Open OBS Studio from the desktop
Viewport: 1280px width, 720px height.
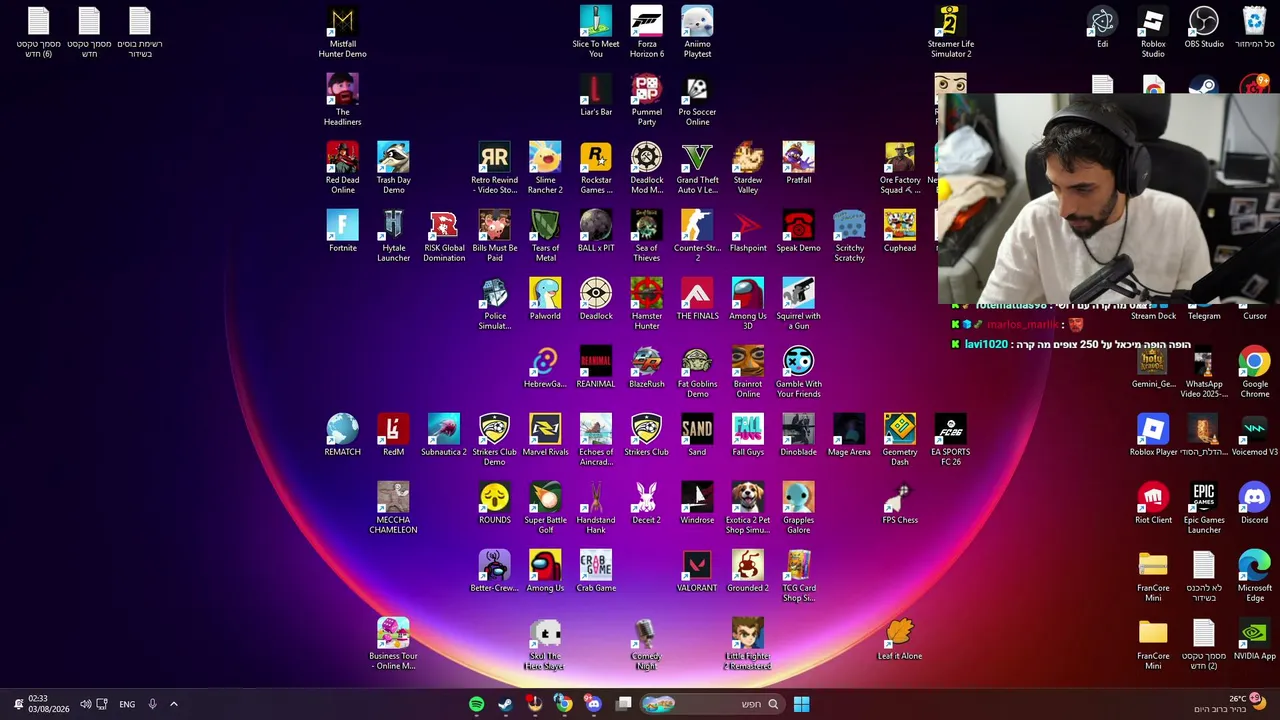coord(1204,28)
